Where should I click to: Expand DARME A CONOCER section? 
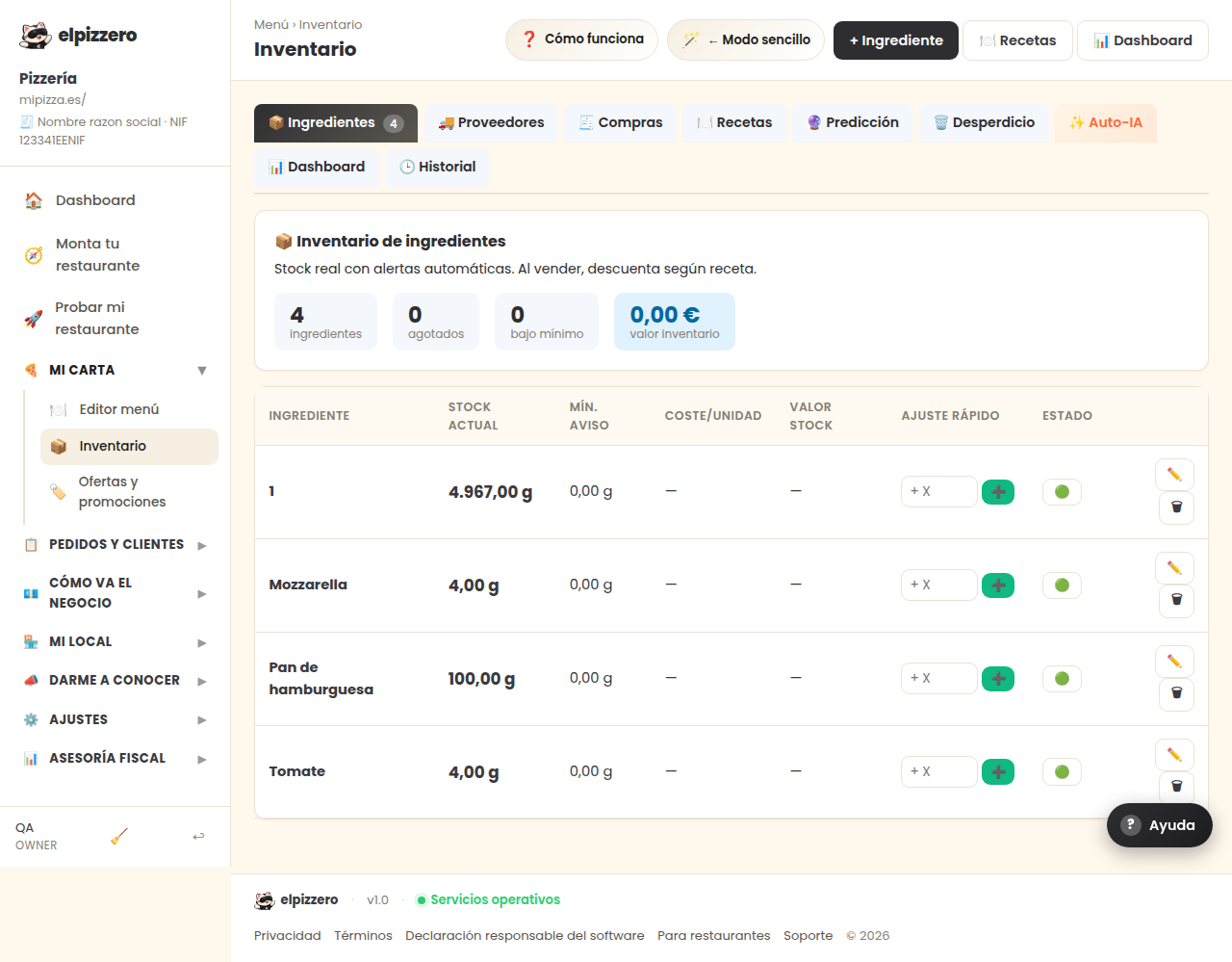[x=115, y=681]
